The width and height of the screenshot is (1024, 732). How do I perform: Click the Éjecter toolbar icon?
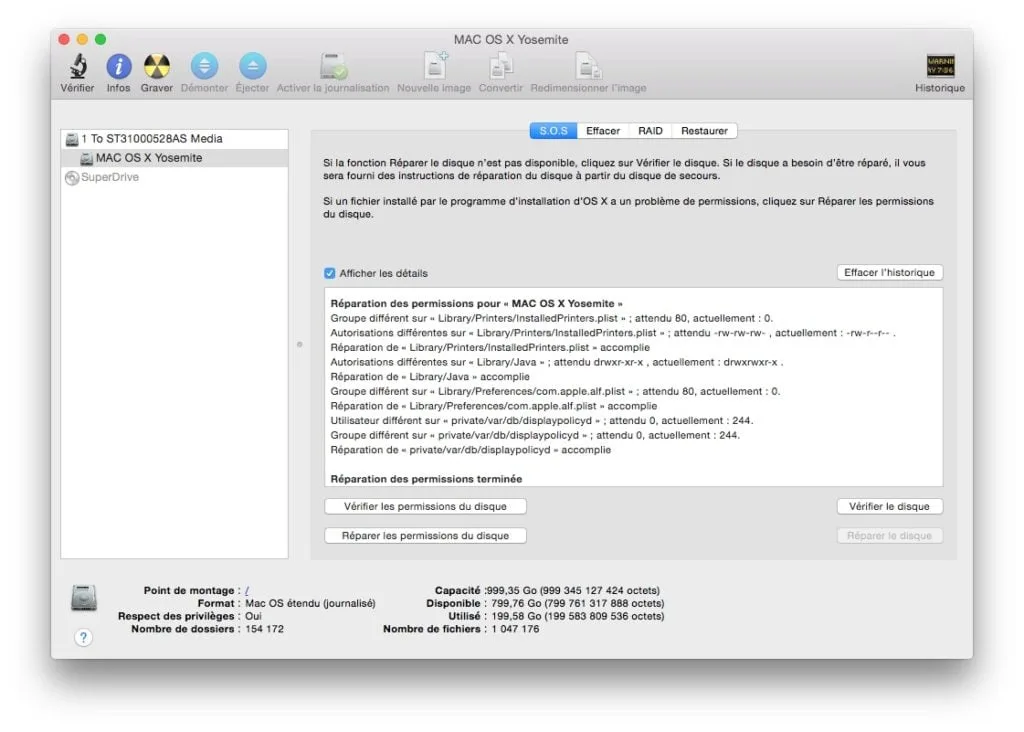coord(253,66)
